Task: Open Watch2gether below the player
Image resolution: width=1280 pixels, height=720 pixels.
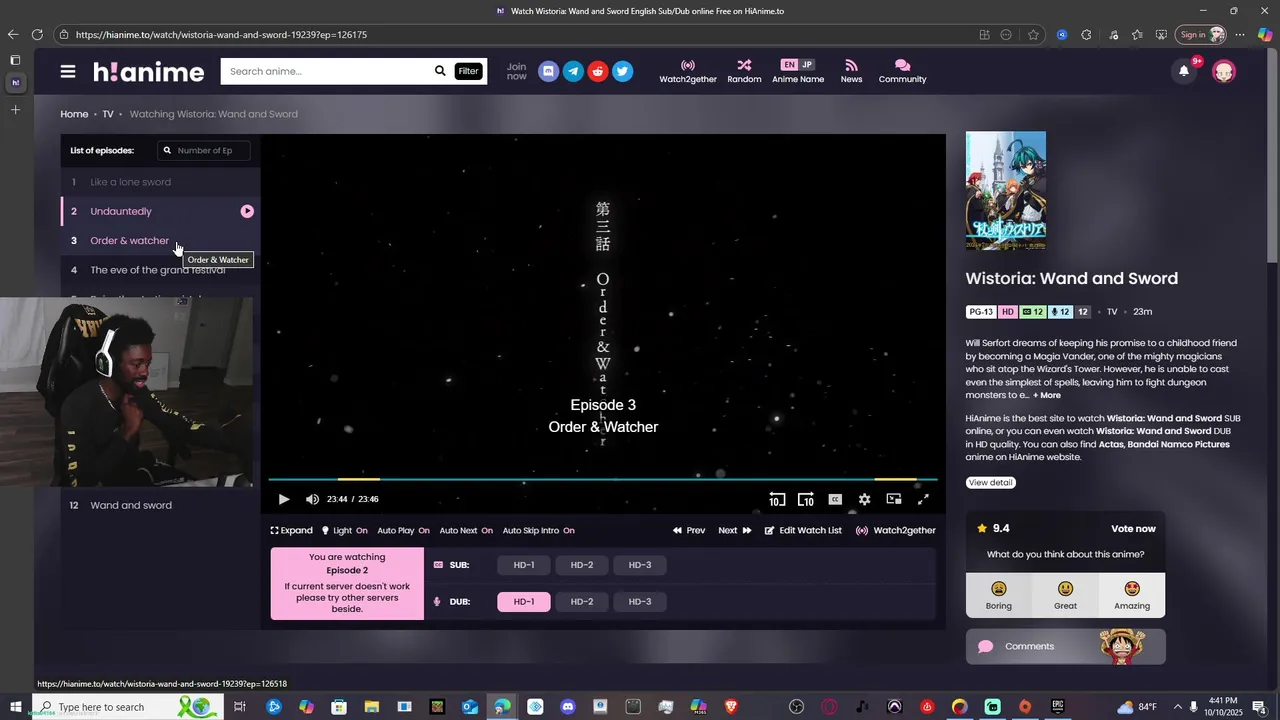Action: coord(896,530)
